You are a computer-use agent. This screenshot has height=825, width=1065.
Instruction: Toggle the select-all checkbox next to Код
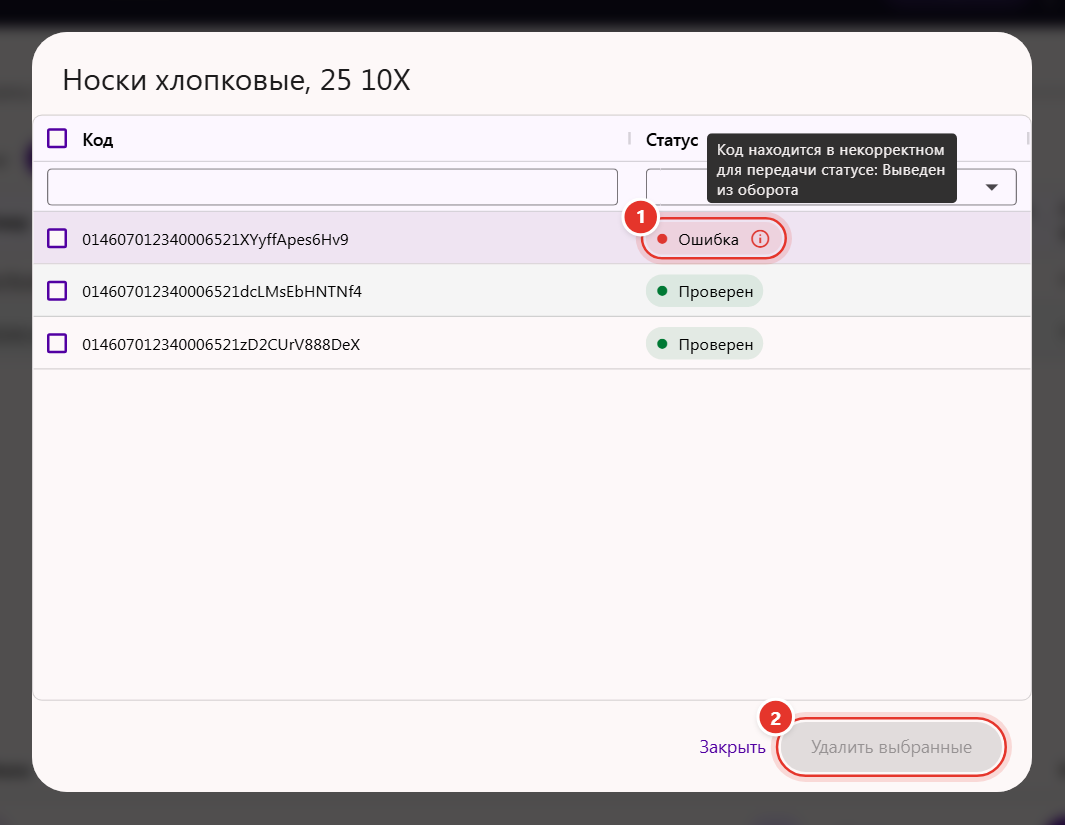(x=57, y=139)
